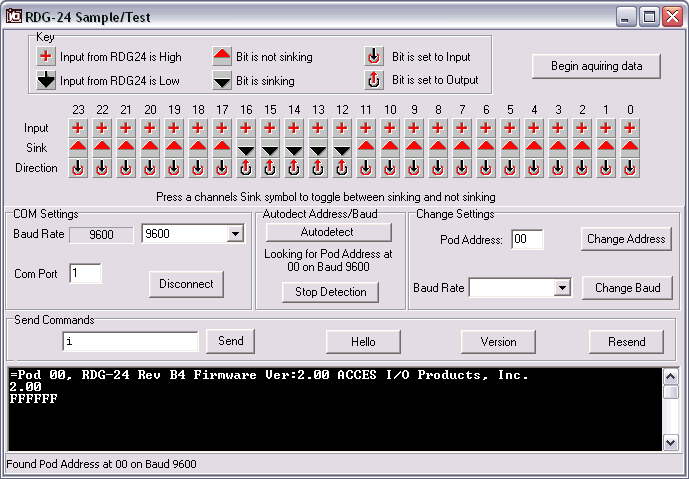
Task: Toggle the Sink symbol for channel 5
Action: 510,148
